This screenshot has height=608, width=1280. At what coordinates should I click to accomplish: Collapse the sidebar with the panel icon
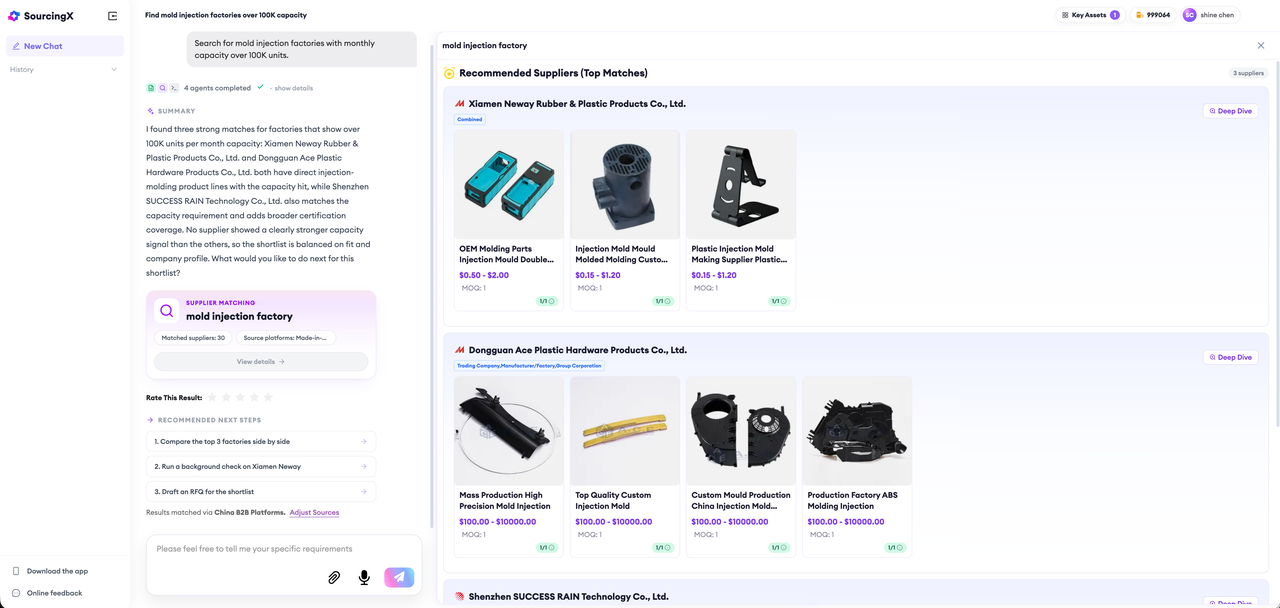pos(112,16)
